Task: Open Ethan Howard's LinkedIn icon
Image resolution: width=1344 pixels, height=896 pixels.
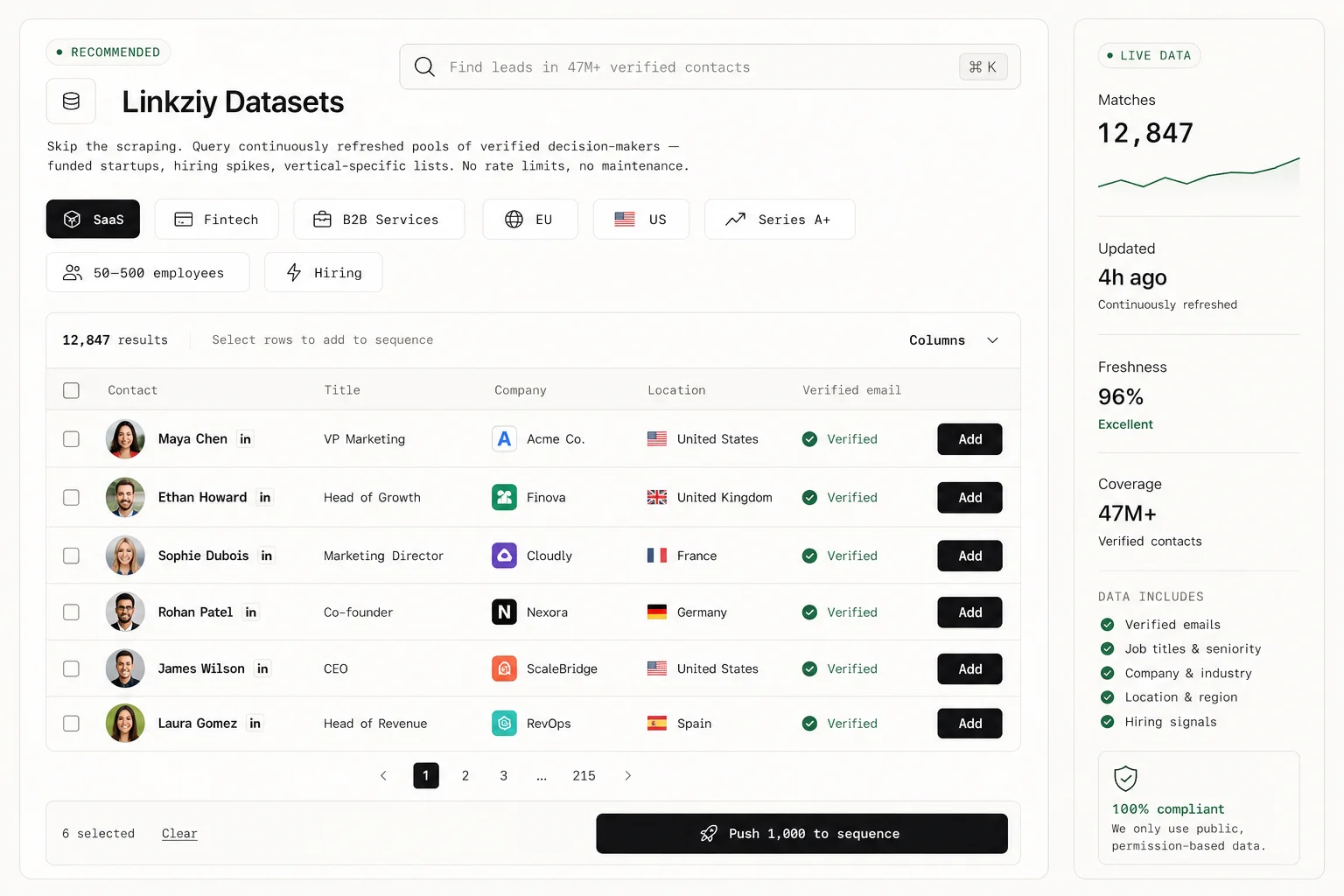Action: pos(265,497)
